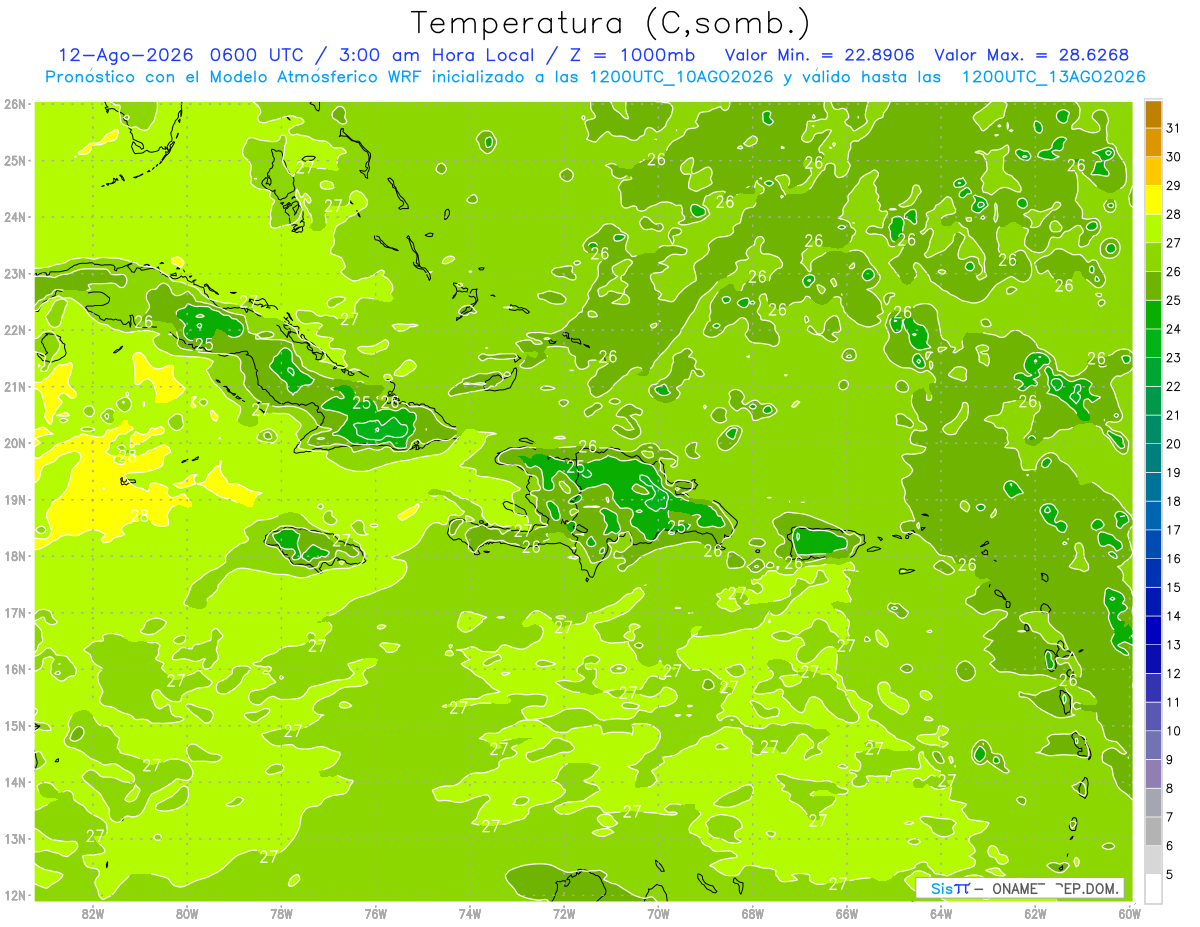Click the '14N' latitude axis label
Screen dimensions: 1200x927
[x=14, y=782]
